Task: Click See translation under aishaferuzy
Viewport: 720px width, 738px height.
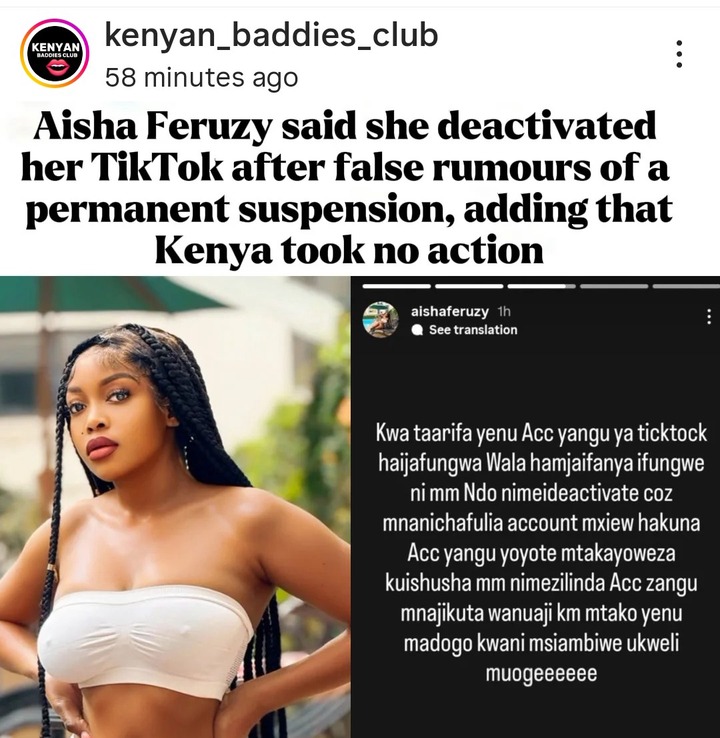Action: pos(473,330)
